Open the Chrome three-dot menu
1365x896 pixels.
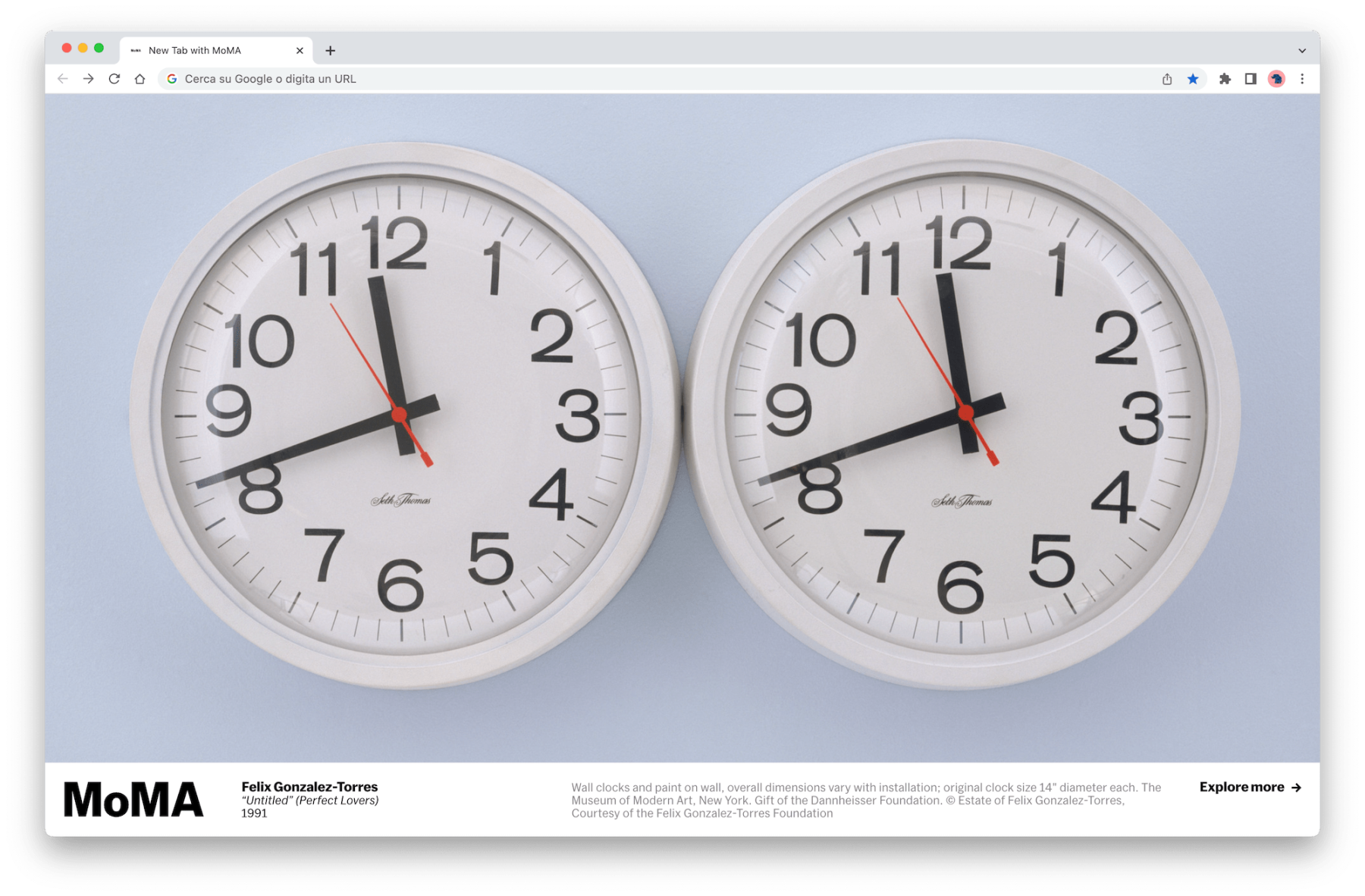pos(1302,79)
